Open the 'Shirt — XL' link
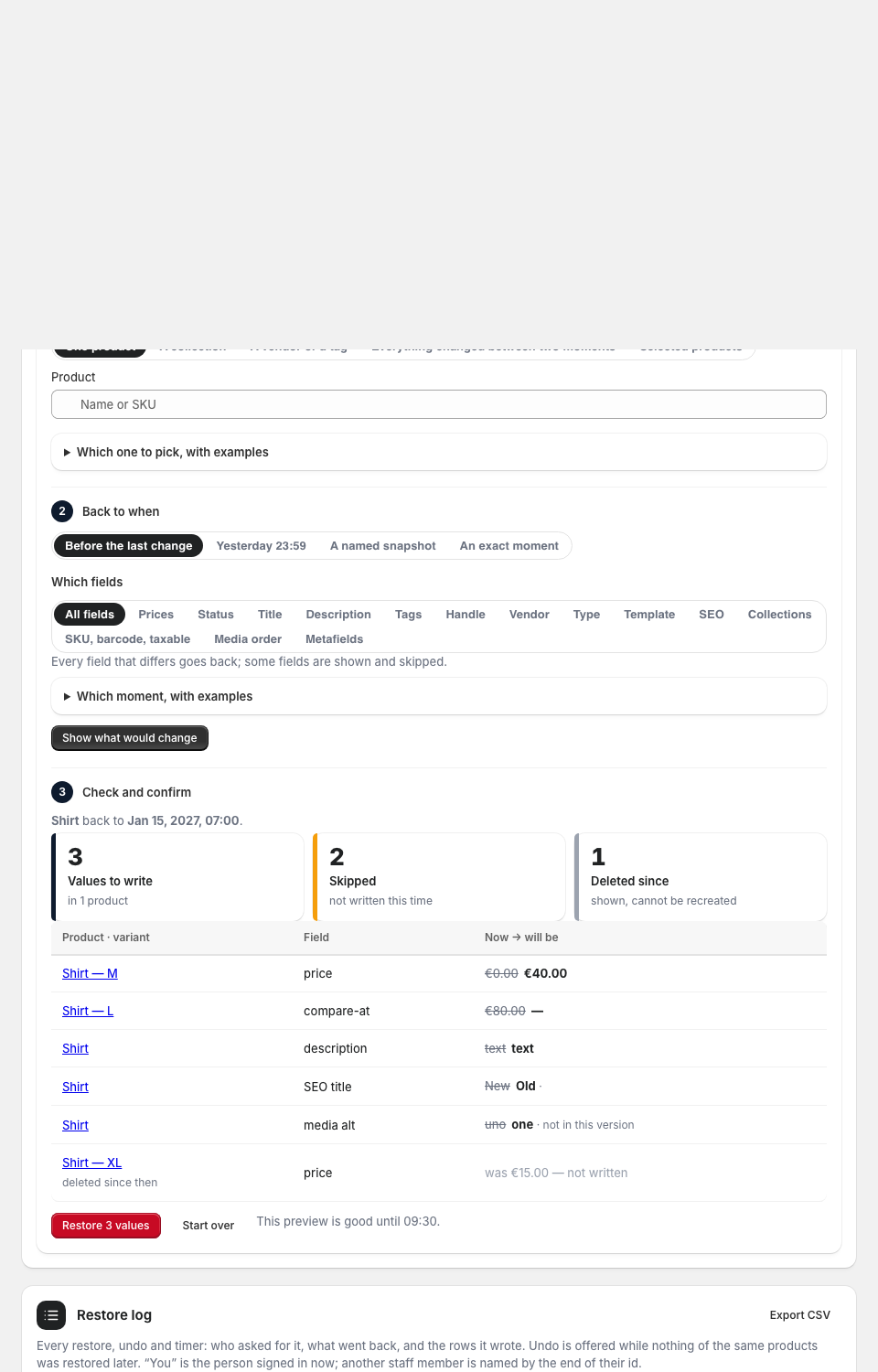The height and width of the screenshot is (1372, 878). (x=91, y=1163)
